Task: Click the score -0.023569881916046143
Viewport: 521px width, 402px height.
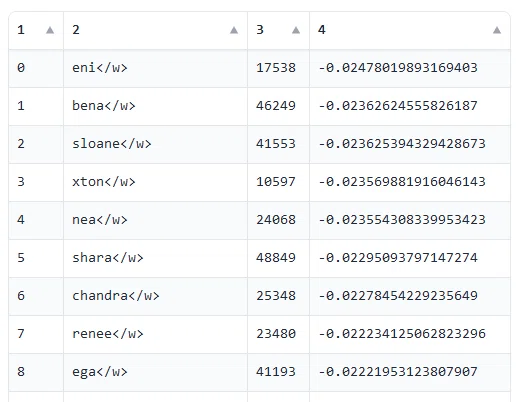Action: 402,182
